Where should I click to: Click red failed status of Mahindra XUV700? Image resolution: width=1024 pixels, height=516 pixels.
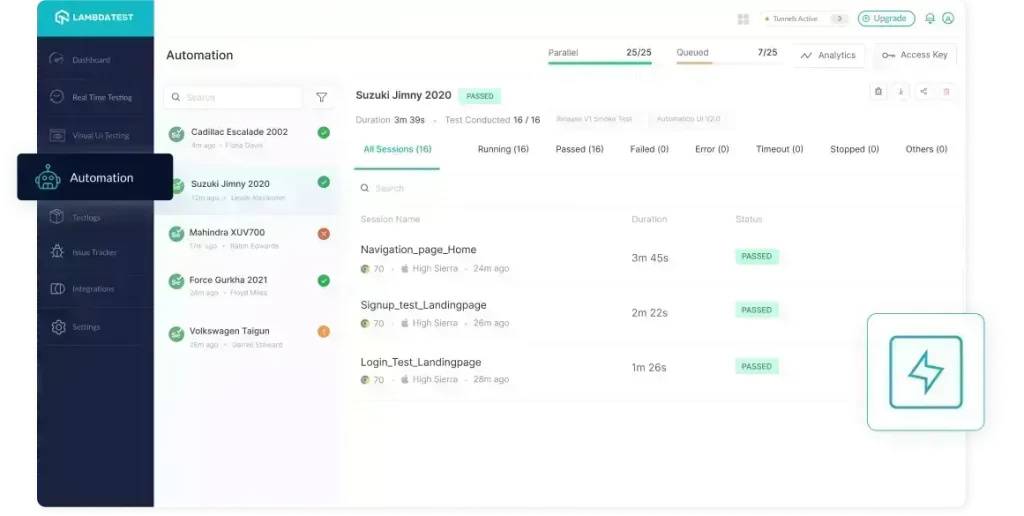pyautogui.click(x=323, y=234)
